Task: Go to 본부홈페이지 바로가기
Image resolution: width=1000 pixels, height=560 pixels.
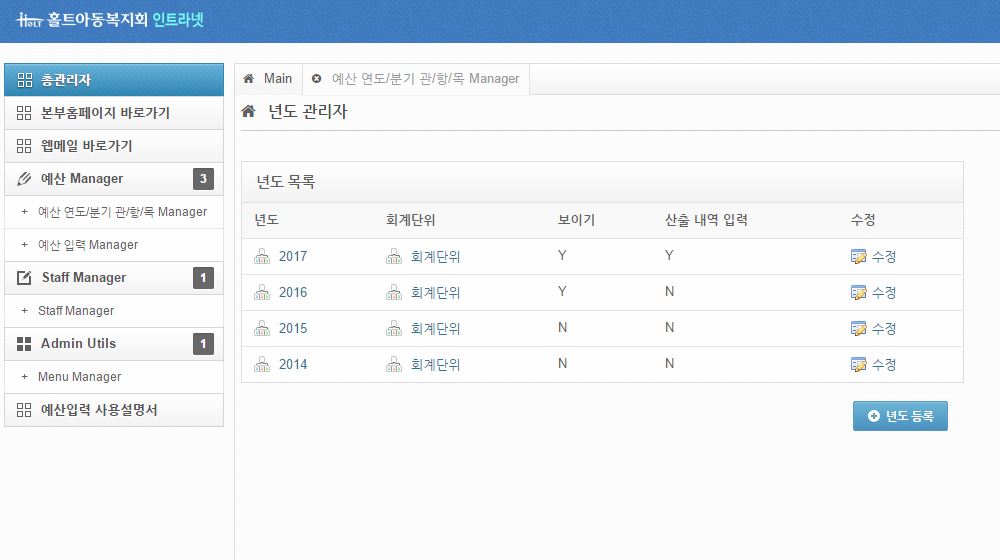Action: pos(105,114)
